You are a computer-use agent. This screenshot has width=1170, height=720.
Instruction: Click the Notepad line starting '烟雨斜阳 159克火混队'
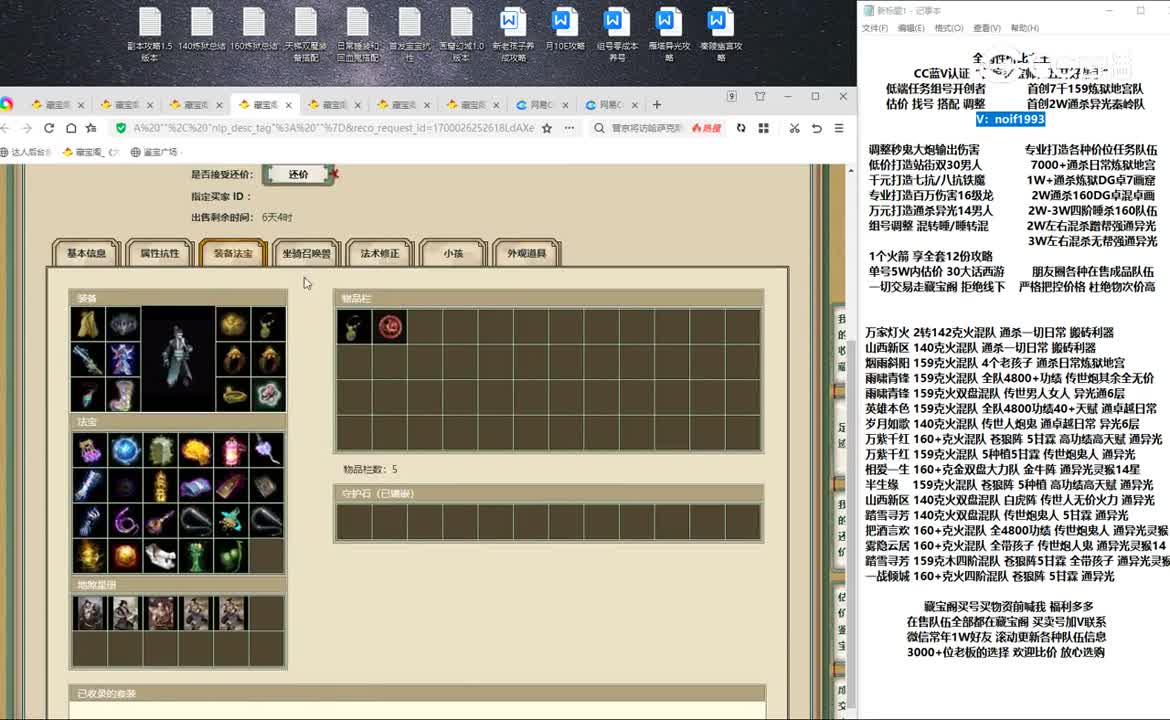(x=995, y=363)
